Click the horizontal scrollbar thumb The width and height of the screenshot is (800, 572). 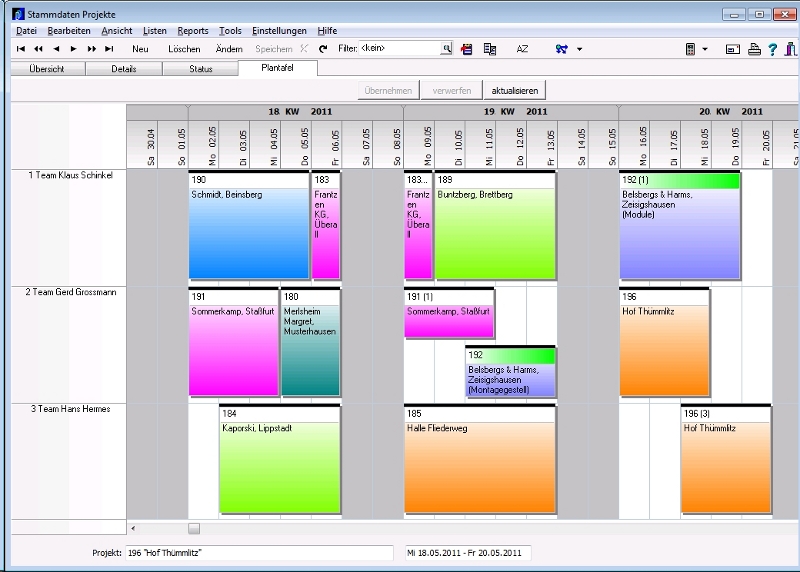(x=194, y=529)
